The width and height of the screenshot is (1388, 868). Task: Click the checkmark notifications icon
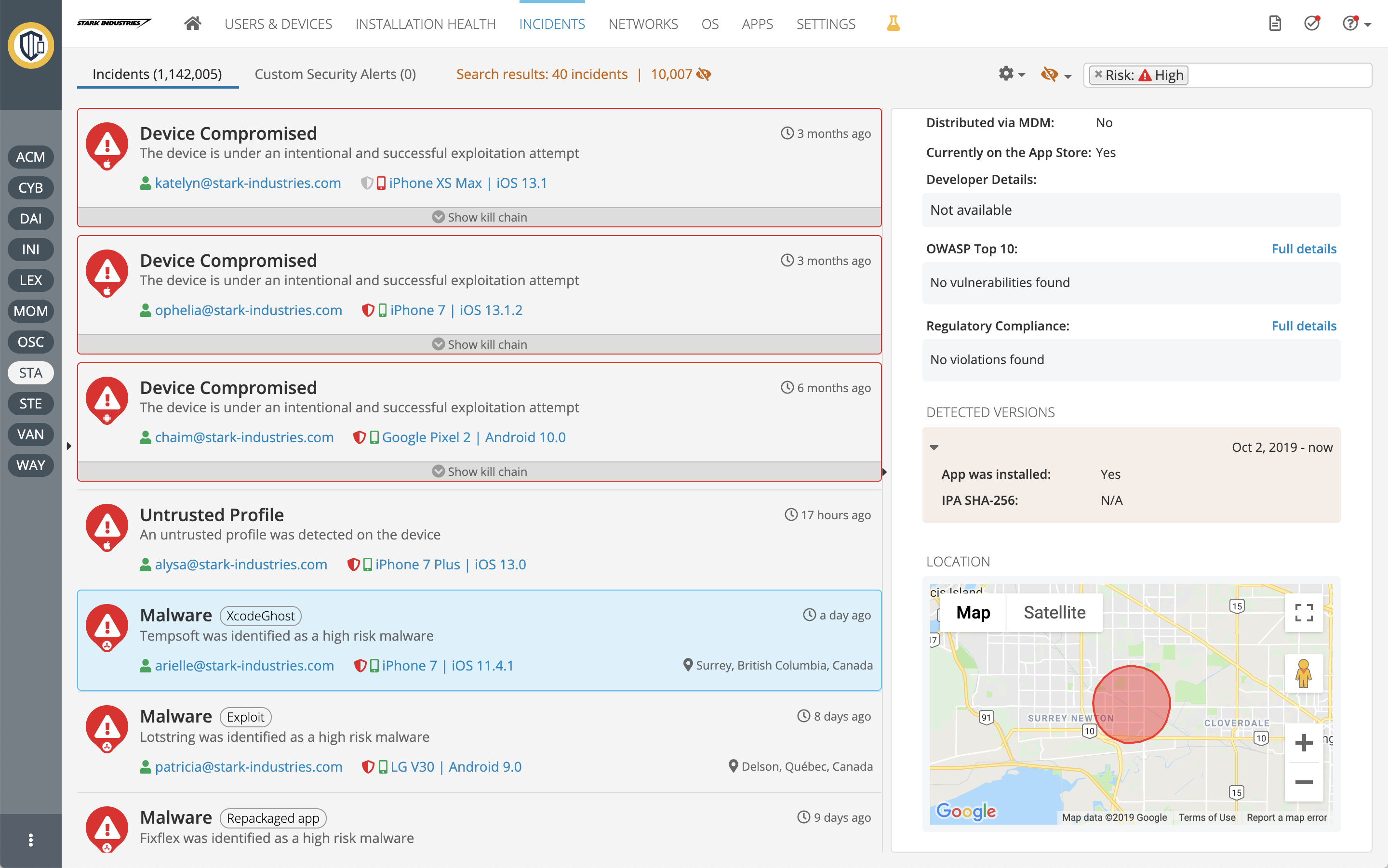tap(1312, 24)
